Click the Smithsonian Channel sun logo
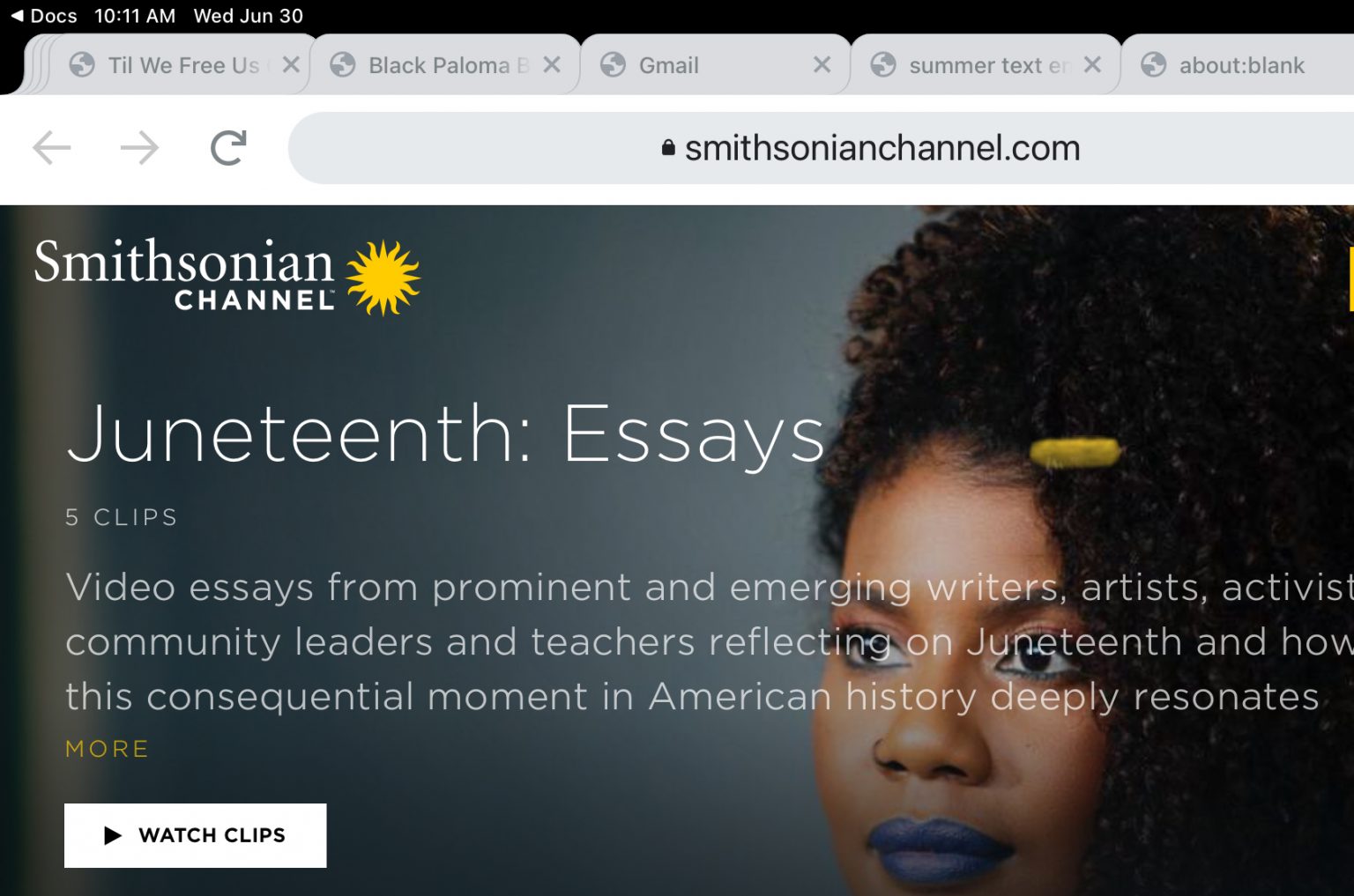The width and height of the screenshot is (1354, 896). point(383,278)
